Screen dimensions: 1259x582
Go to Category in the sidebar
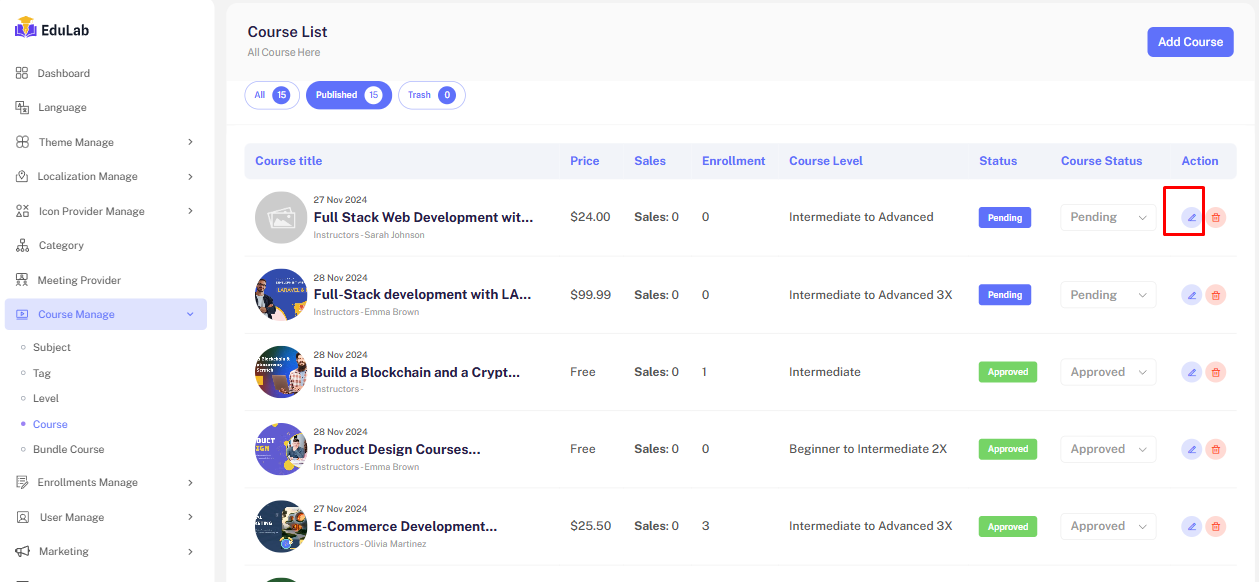[x=60, y=246]
